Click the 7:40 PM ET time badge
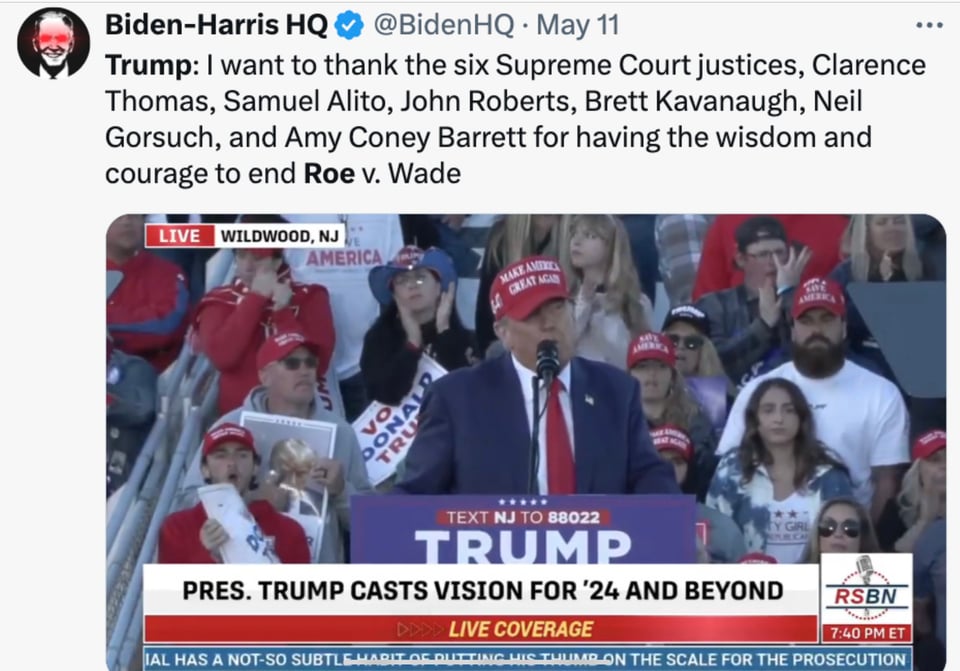This screenshot has width=960, height=671. 866,633
